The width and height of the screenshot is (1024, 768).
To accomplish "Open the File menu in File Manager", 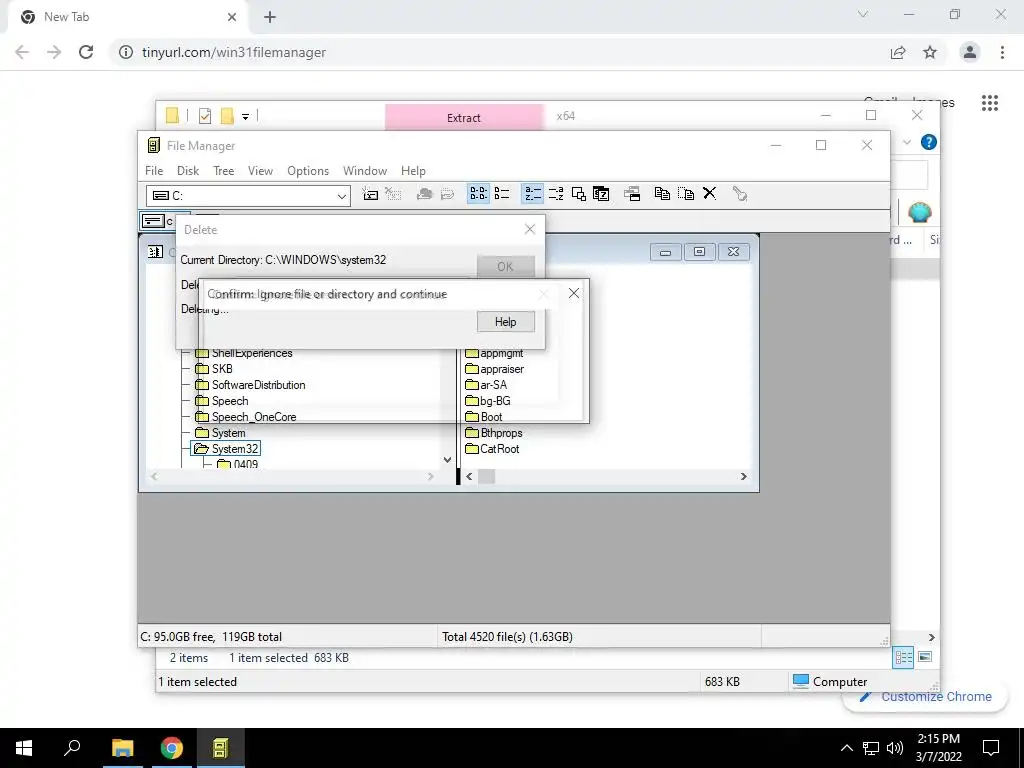I will coord(154,170).
